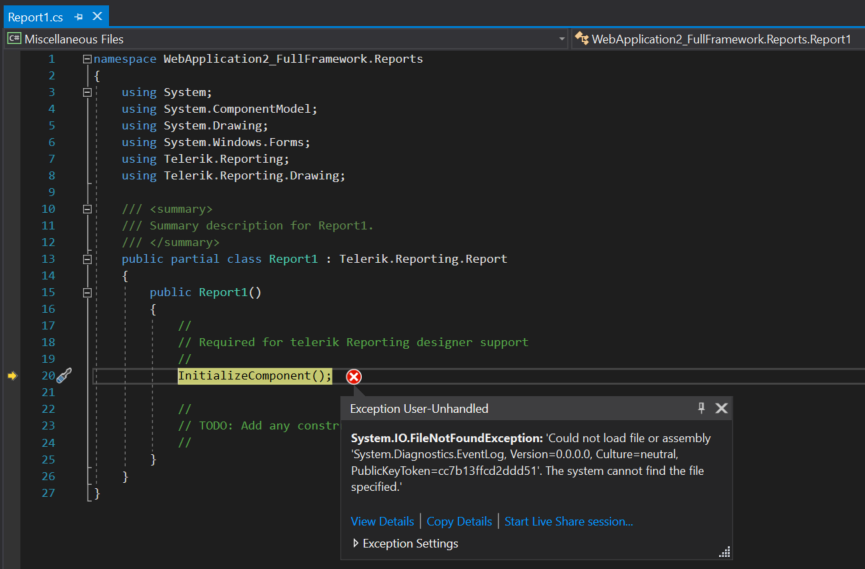
Task: Click the yellow execution pointer arrow
Action: (12, 375)
